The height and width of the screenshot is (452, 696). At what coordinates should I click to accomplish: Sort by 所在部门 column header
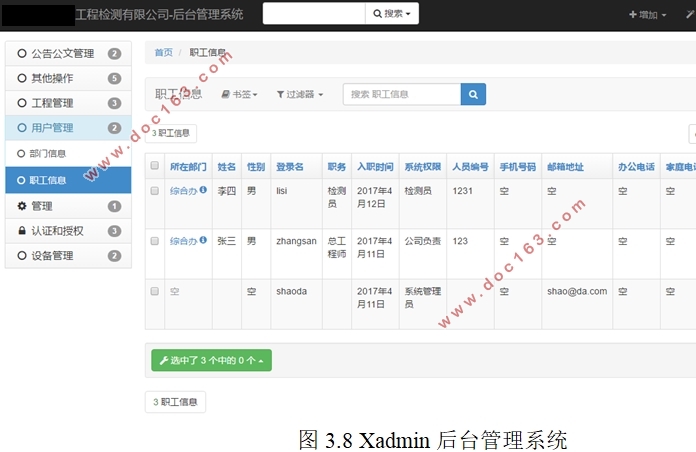pyautogui.click(x=188, y=167)
